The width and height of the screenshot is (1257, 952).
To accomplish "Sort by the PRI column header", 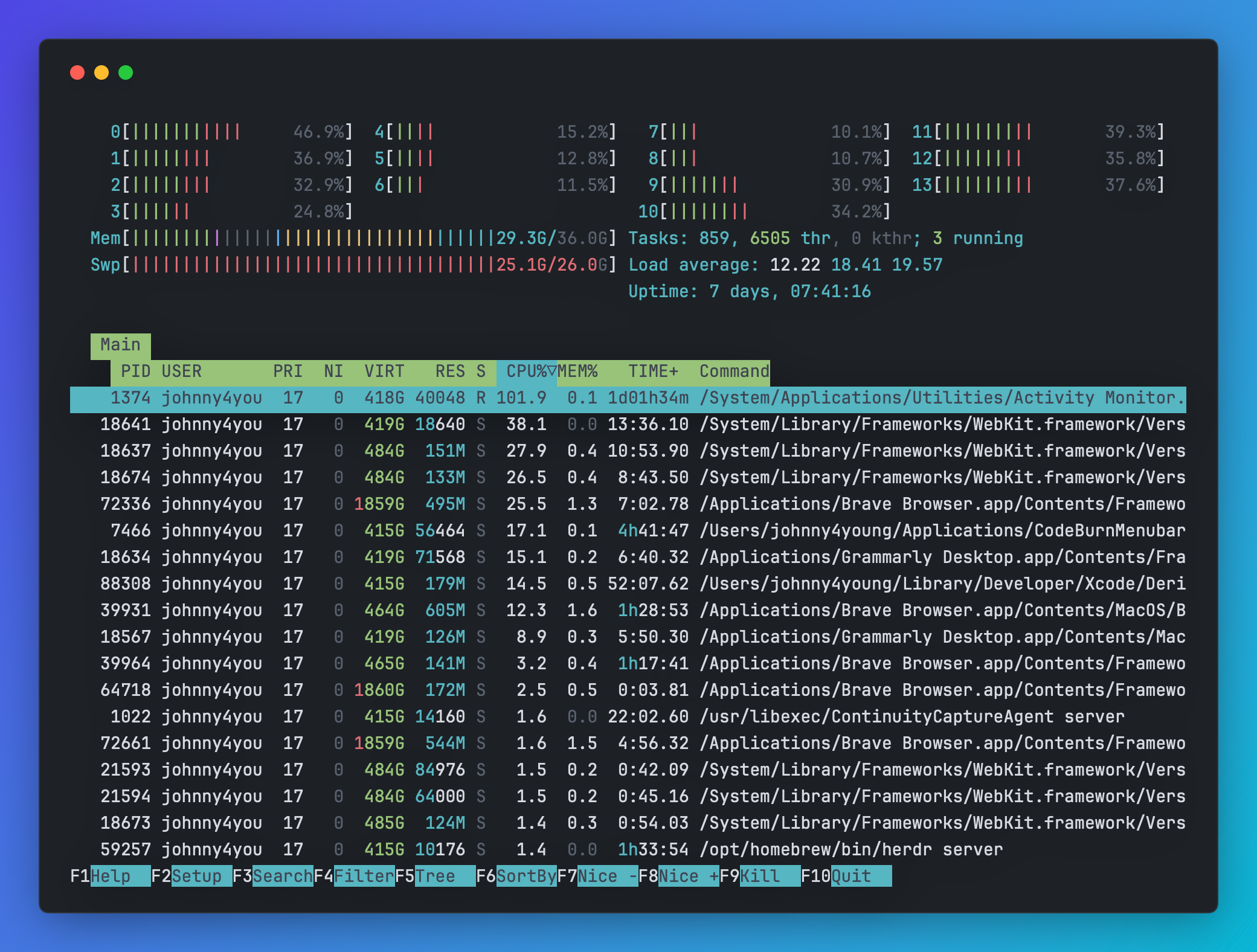I will pos(288,372).
